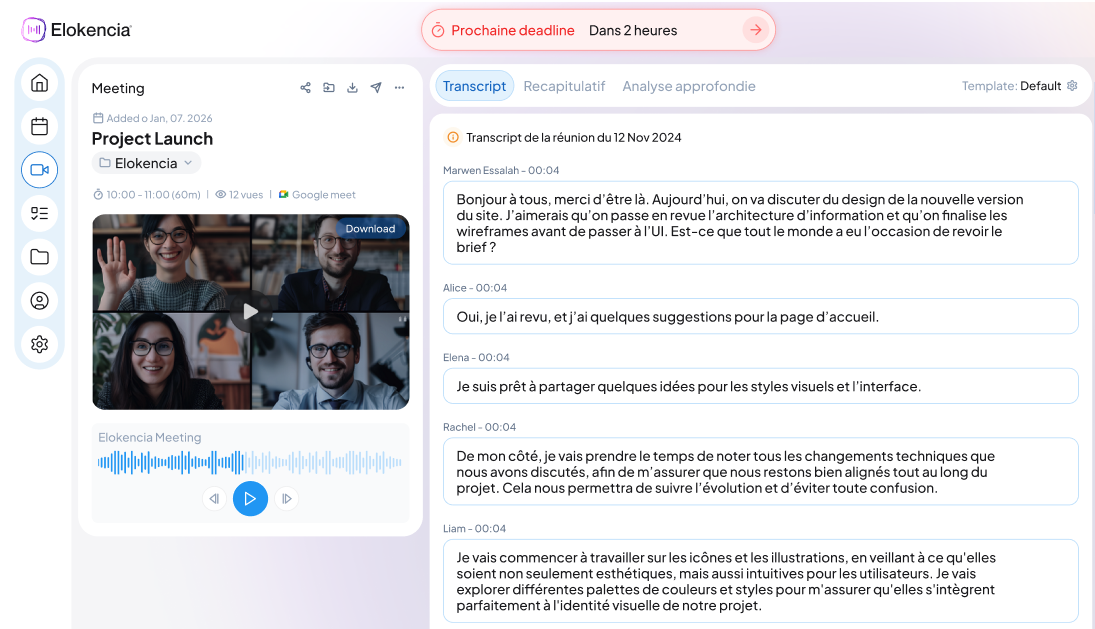Viewport: 1095px width, 629px height.
Task: Open the user profile icon in sidebar
Action: pos(40,301)
